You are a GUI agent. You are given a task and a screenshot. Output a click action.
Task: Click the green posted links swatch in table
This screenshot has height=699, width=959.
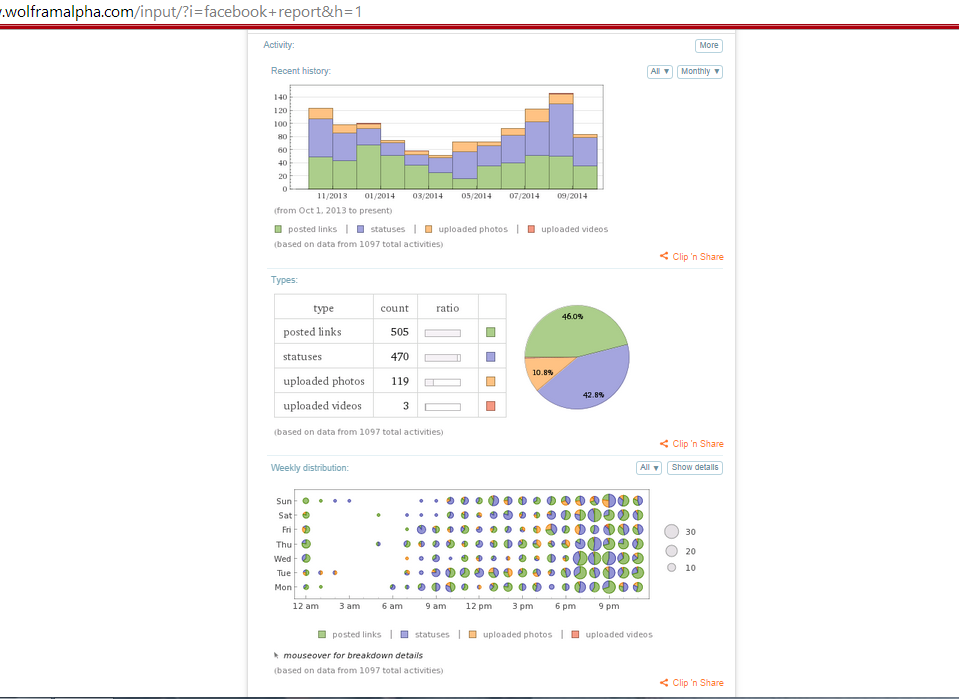(490, 332)
